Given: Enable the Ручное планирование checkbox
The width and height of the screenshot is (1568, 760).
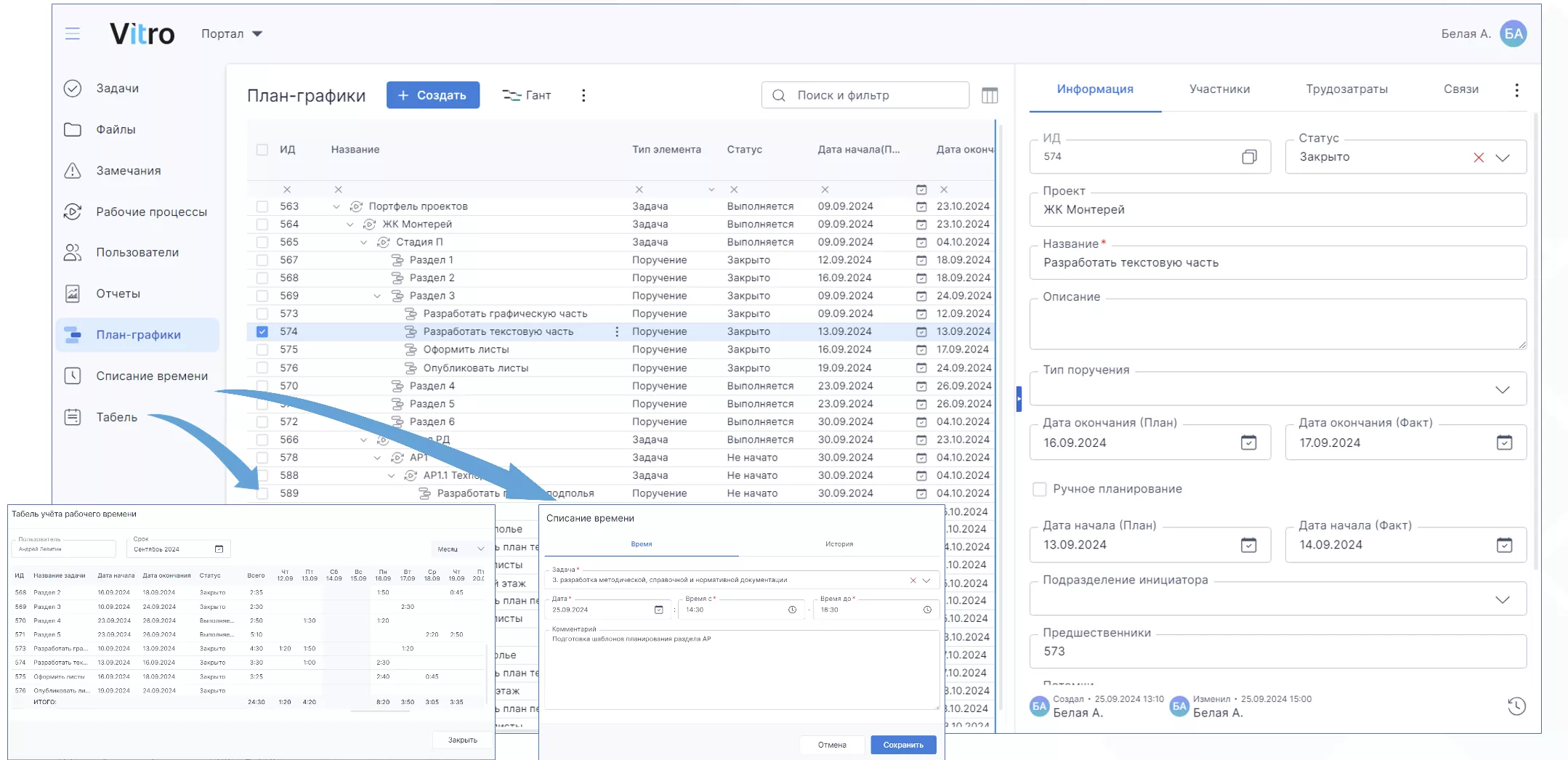Looking at the screenshot, I should pyautogui.click(x=1040, y=489).
